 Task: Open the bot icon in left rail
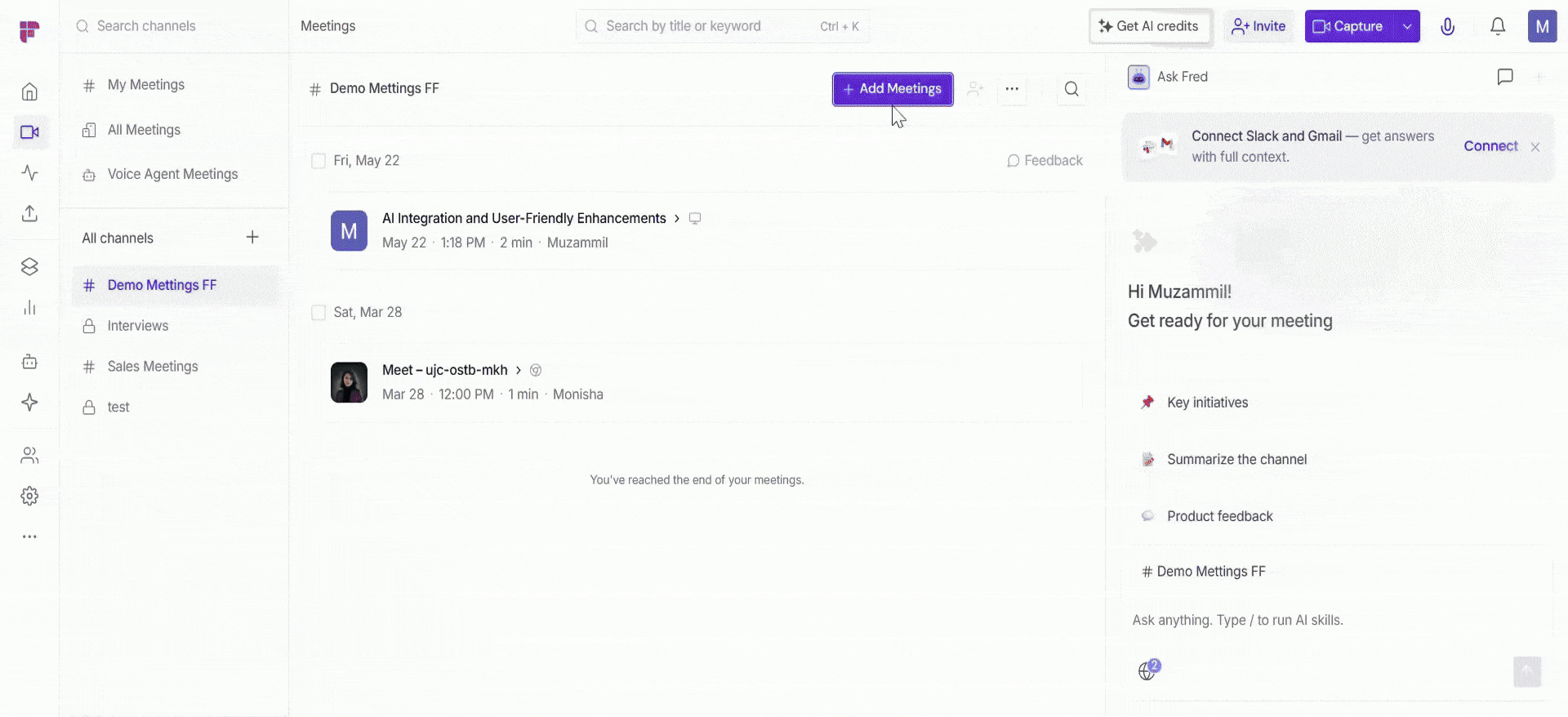29,362
